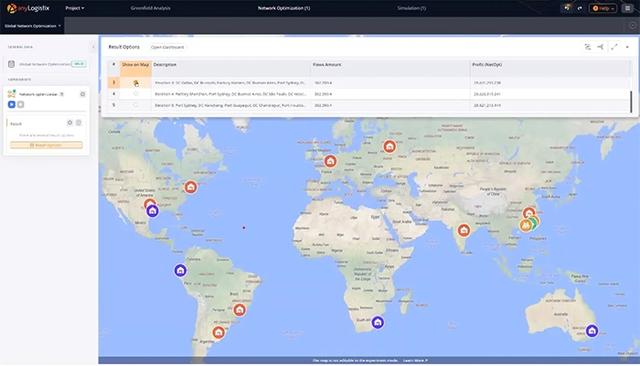
Task: Open the Result gear settings icon
Action: pos(70,123)
